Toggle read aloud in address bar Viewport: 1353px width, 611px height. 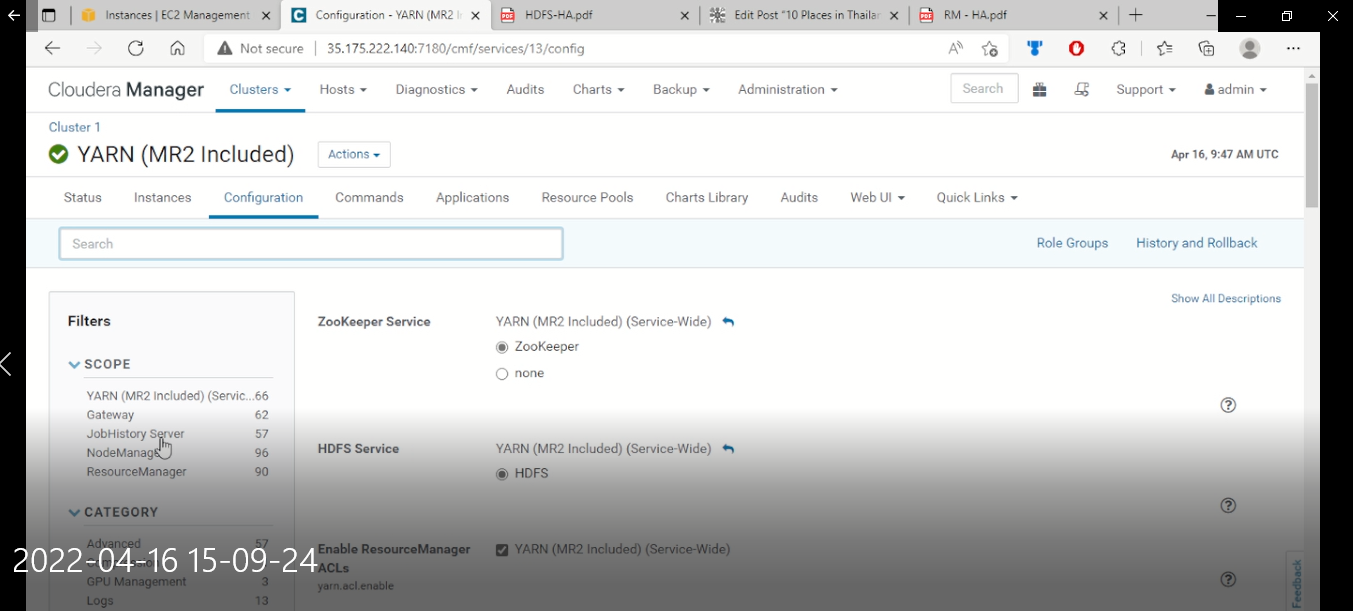[x=955, y=48]
